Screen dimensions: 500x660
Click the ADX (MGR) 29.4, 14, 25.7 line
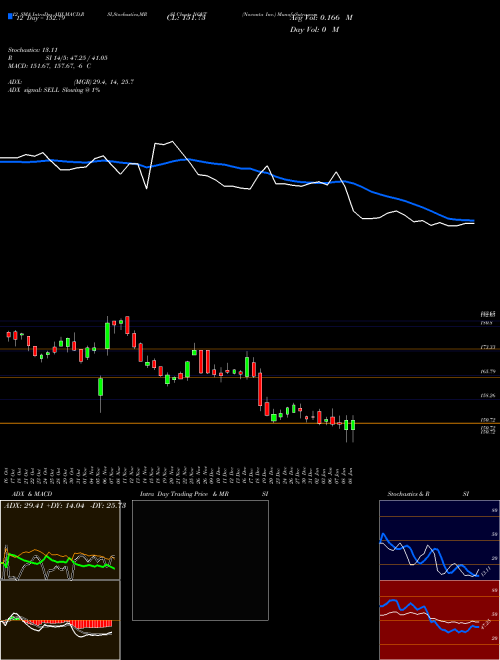coord(71,82)
